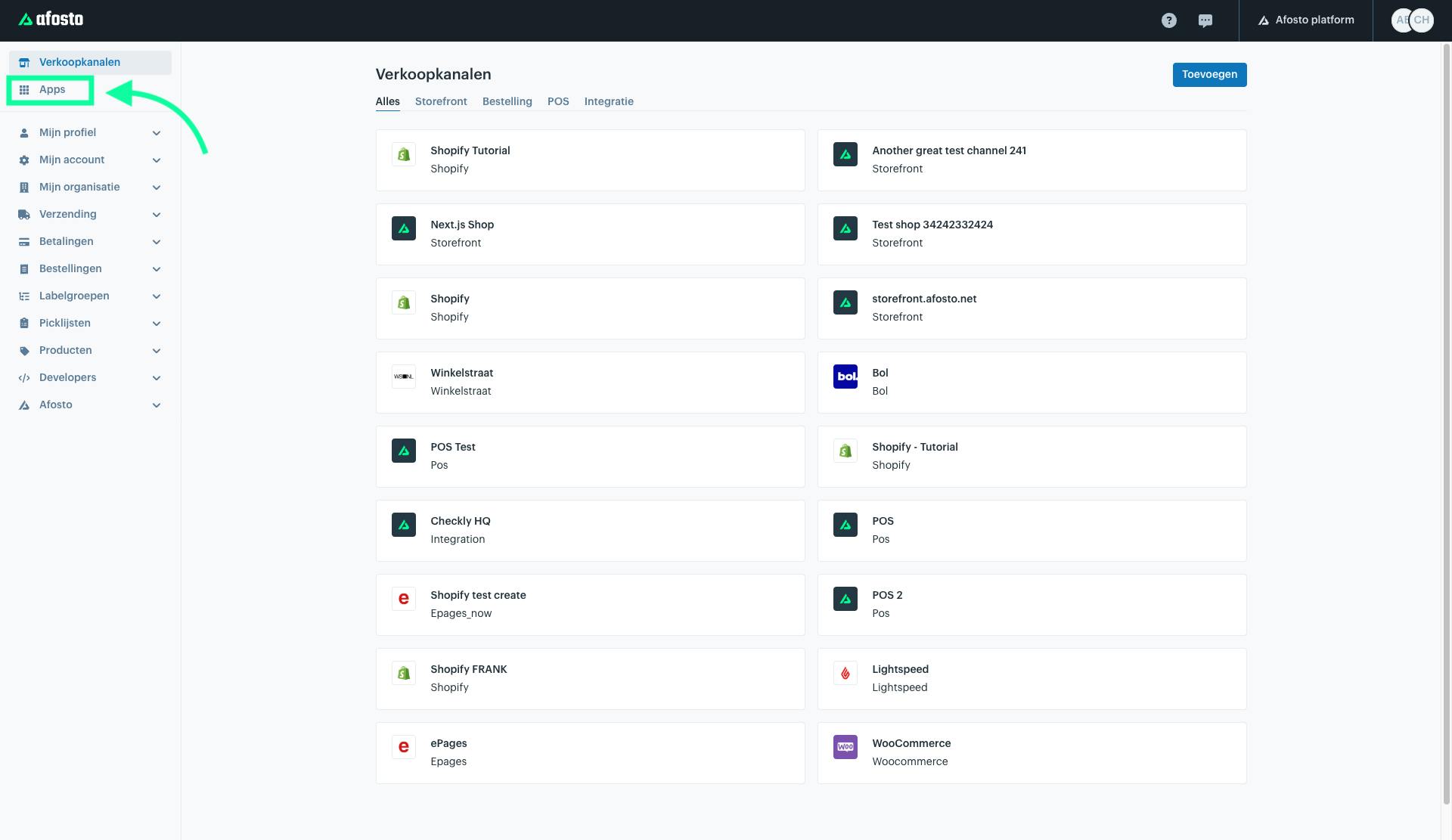Expand the Betalingen chevron
Viewport: 1452px width, 840px height.
[x=157, y=242]
